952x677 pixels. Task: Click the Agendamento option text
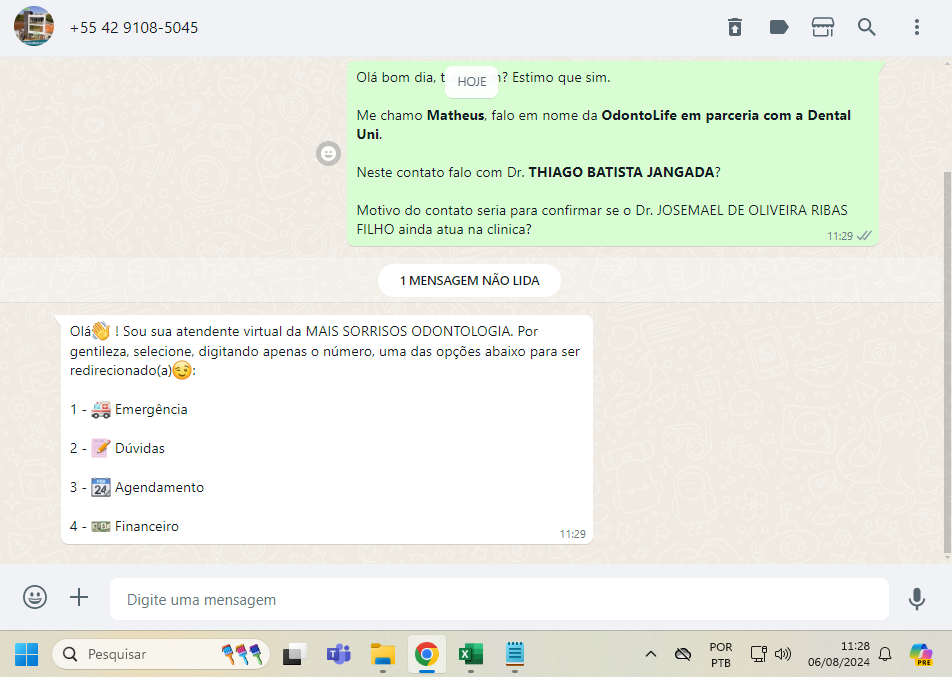[x=160, y=488]
